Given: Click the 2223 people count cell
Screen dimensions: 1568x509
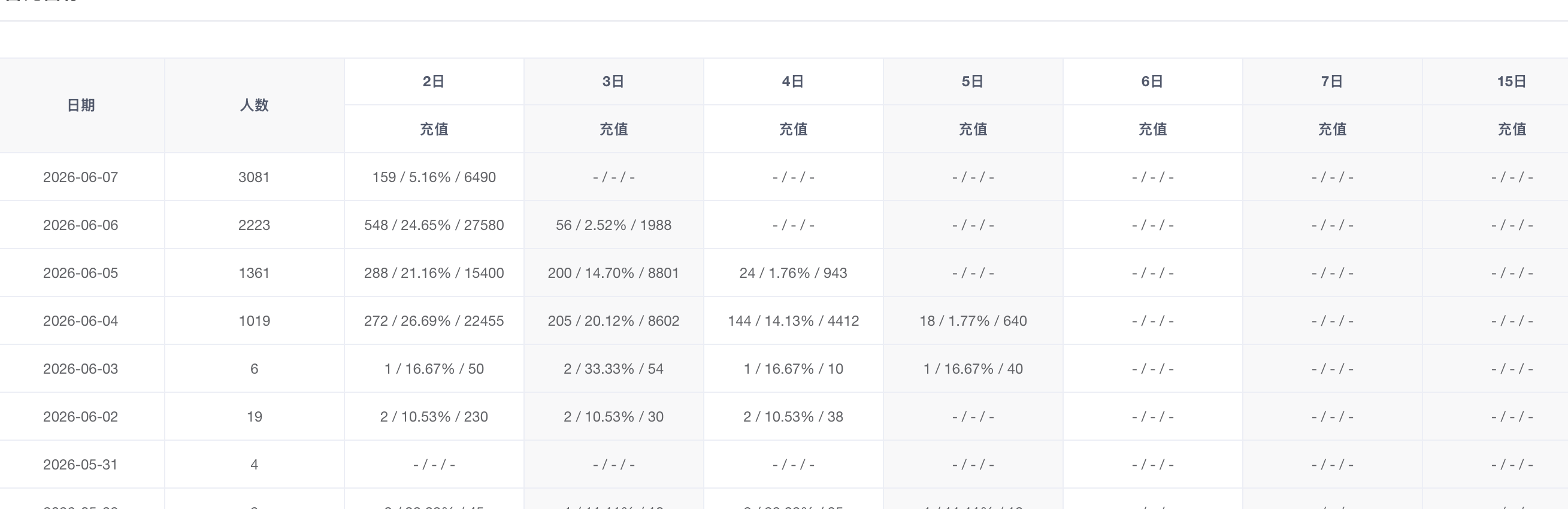Looking at the screenshot, I should [x=255, y=225].
